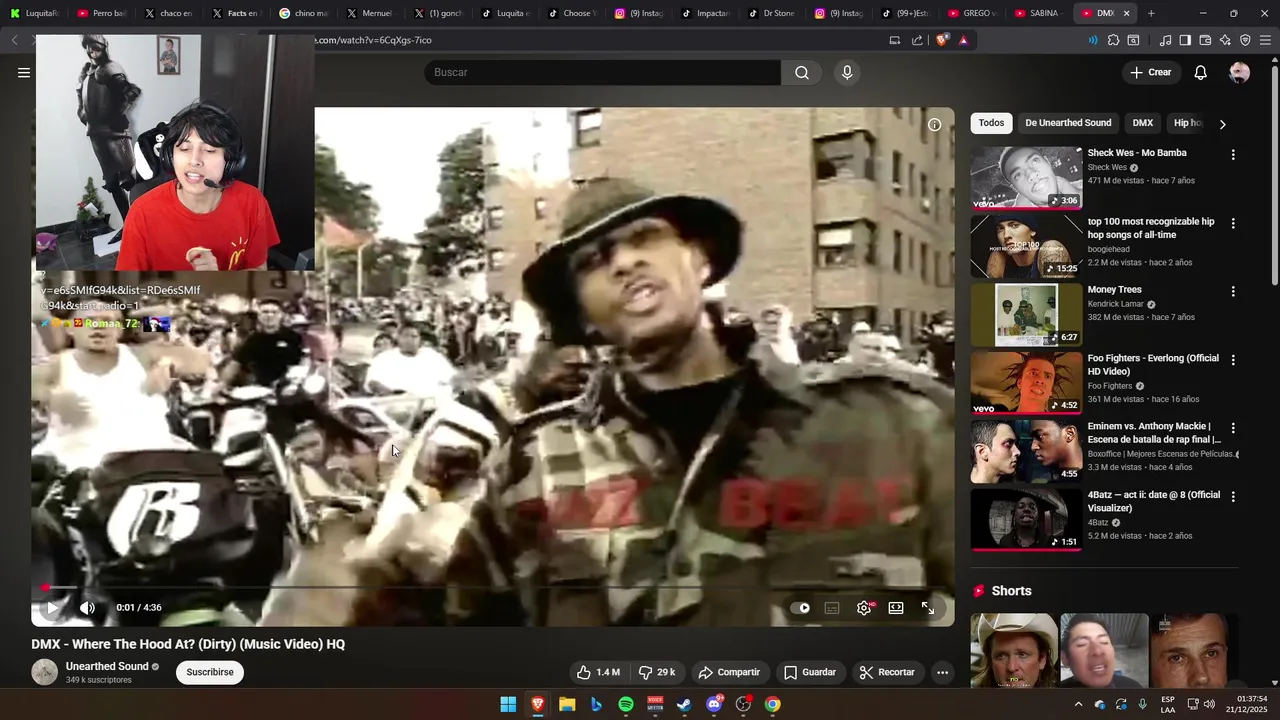Image resolution: width=1280 pixels, height=720 pixels.
Task: Switch to the GREGO browser tab
Action: 970,13
